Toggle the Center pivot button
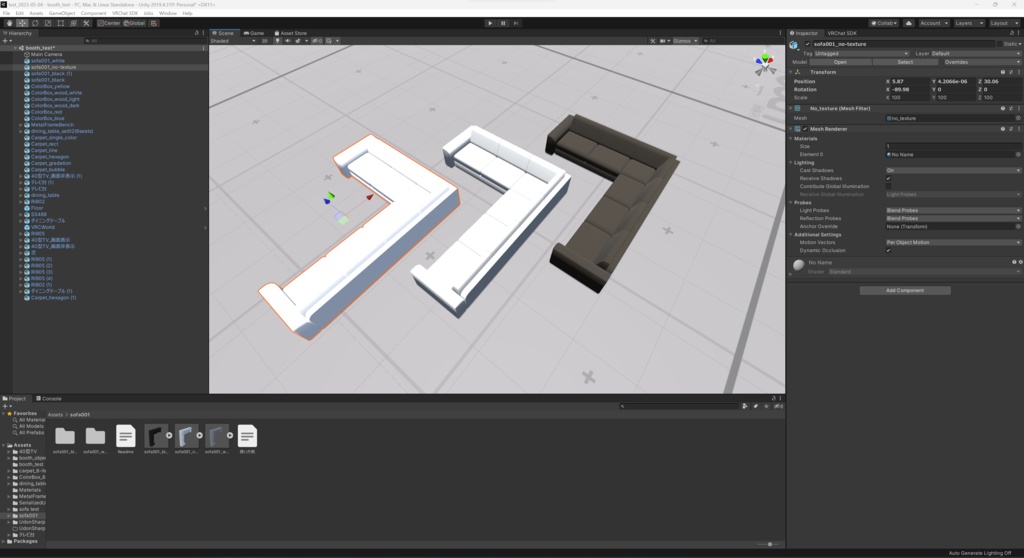This screenshot has height=558, width=1024. (109, 23)
